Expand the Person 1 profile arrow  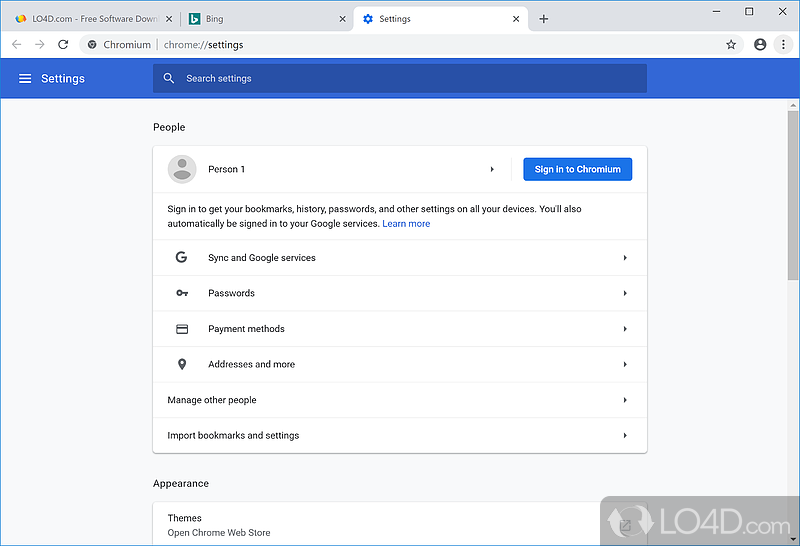pyautogui.click(x=492, y=169)
